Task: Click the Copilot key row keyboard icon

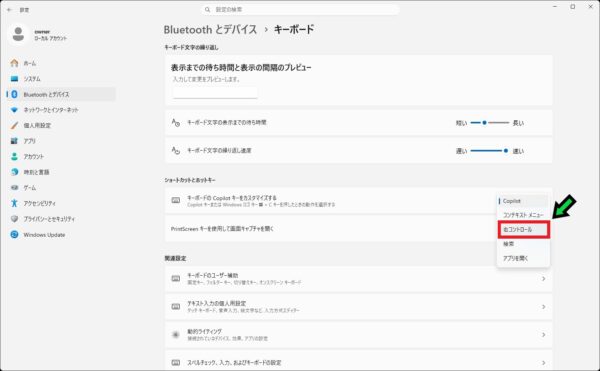Action: (x=176, y=201)
